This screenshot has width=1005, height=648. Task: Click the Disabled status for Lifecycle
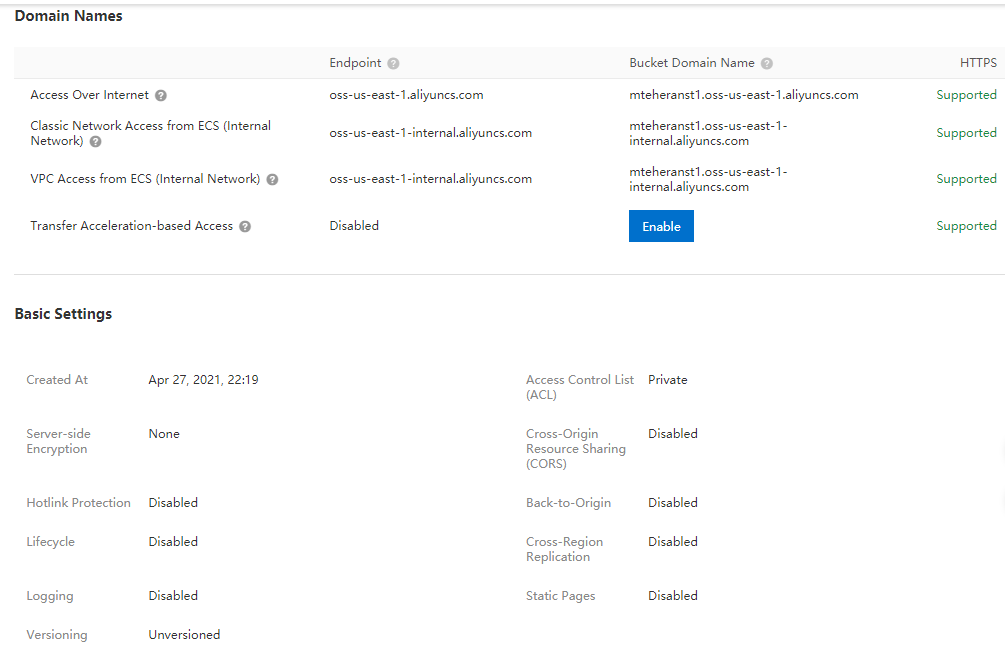(x=173, y=542)
